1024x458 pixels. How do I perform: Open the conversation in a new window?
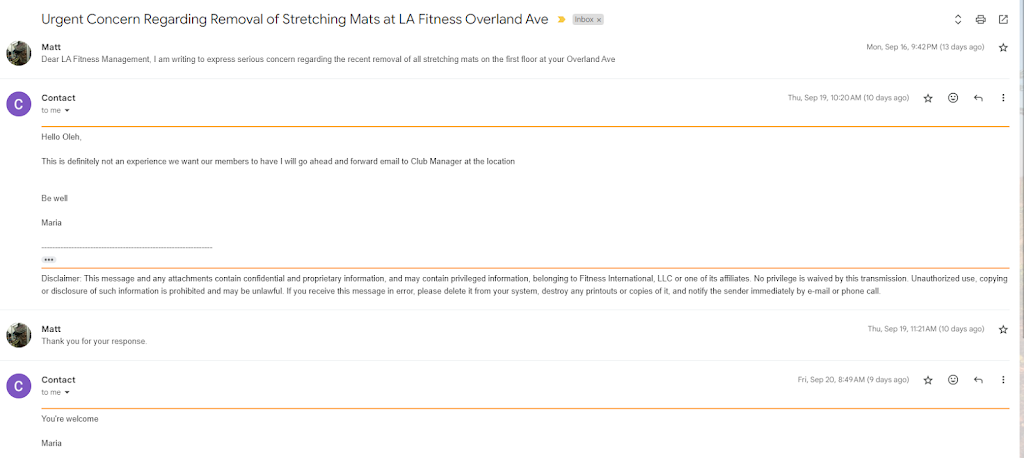(x=1003, y=19)
